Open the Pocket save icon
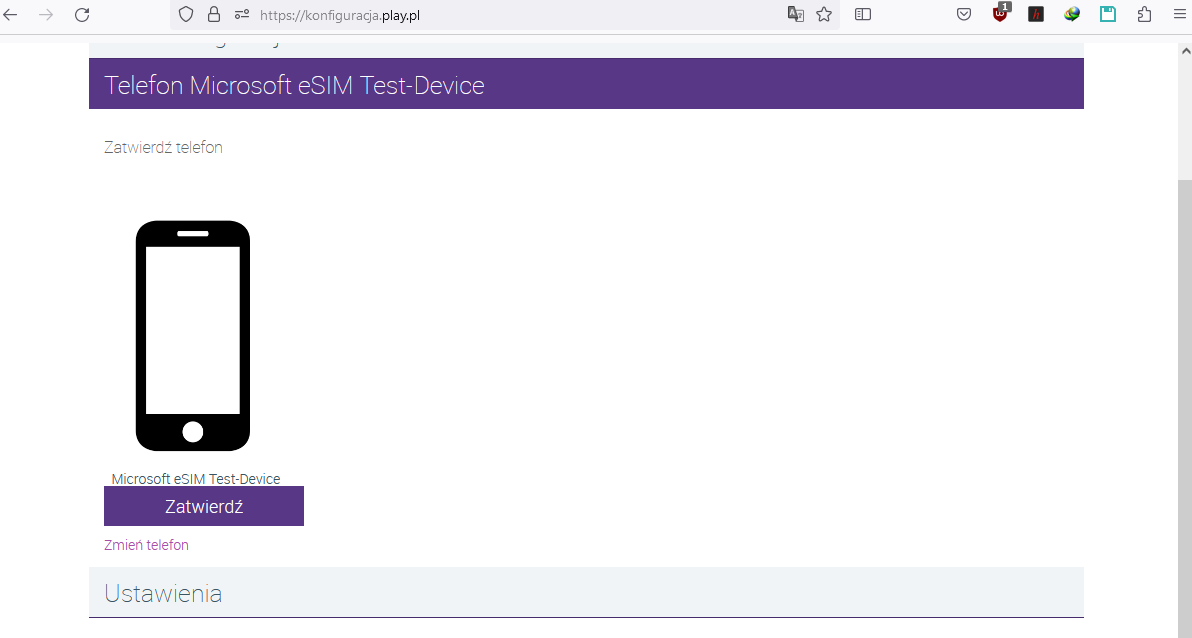Image resolution: width=1192 pixels, height=638 pixels. (964, 14)
